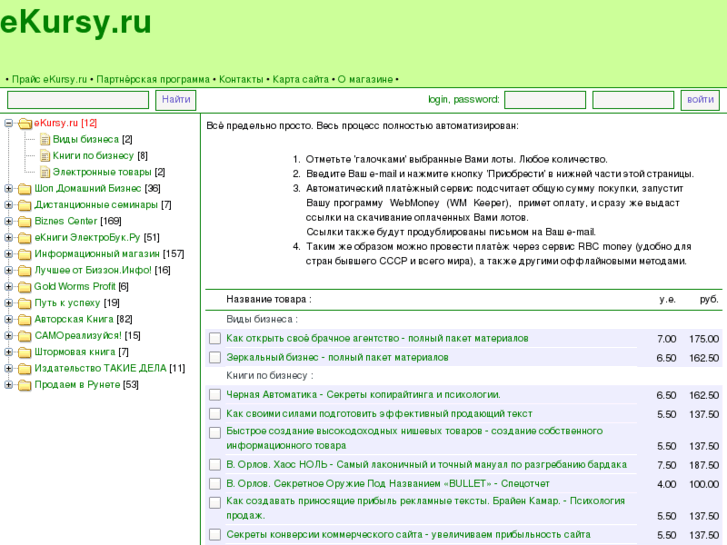Open the eKursy.ru site title link
Image resolution: width=727 pixels, height=545 pixels.
[x=76, y=22]
